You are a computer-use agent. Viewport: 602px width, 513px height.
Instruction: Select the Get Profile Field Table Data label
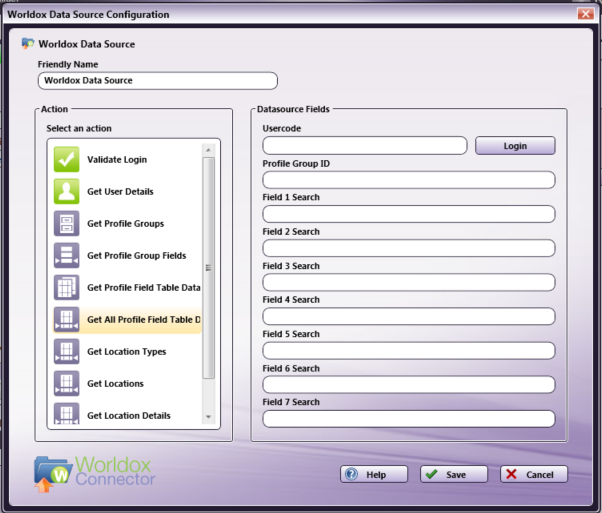[144, 288]
